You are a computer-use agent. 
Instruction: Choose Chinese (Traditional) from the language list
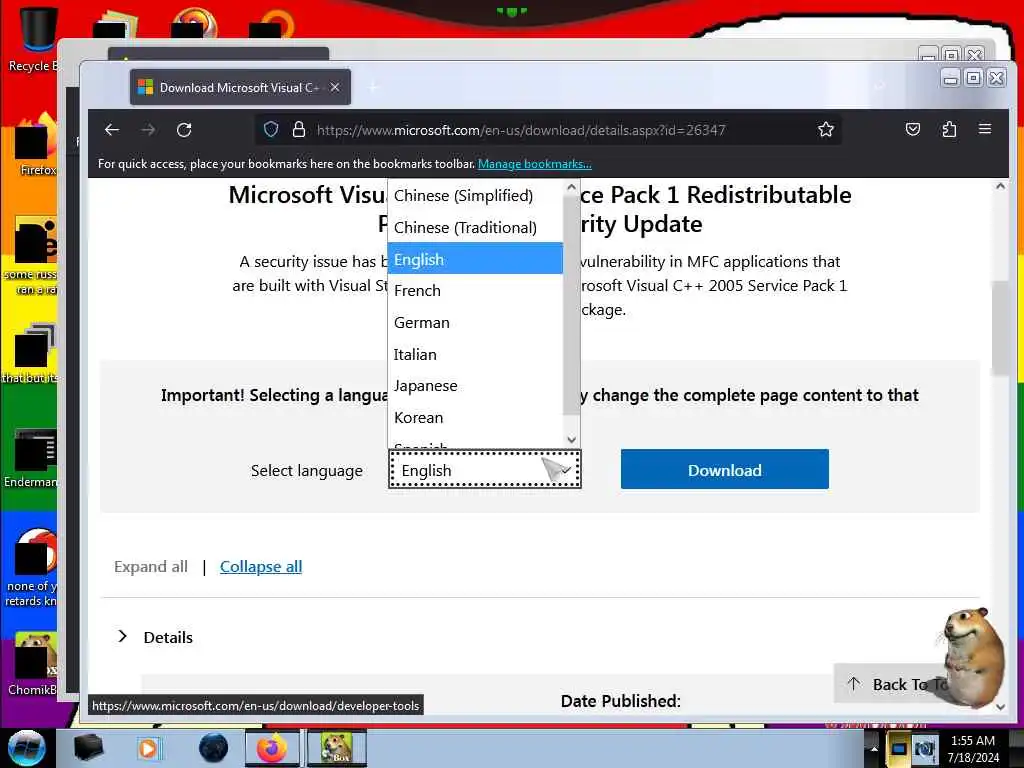point(475,227)
